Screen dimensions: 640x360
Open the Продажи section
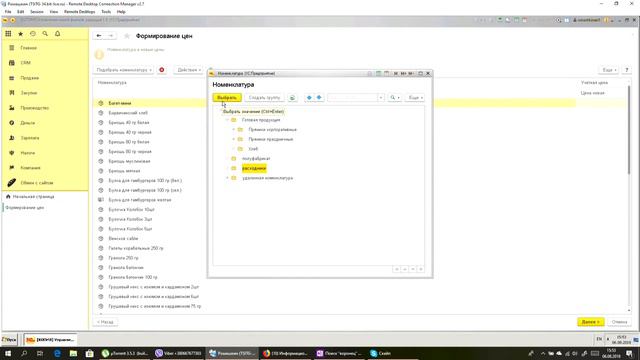click(30, 78)
